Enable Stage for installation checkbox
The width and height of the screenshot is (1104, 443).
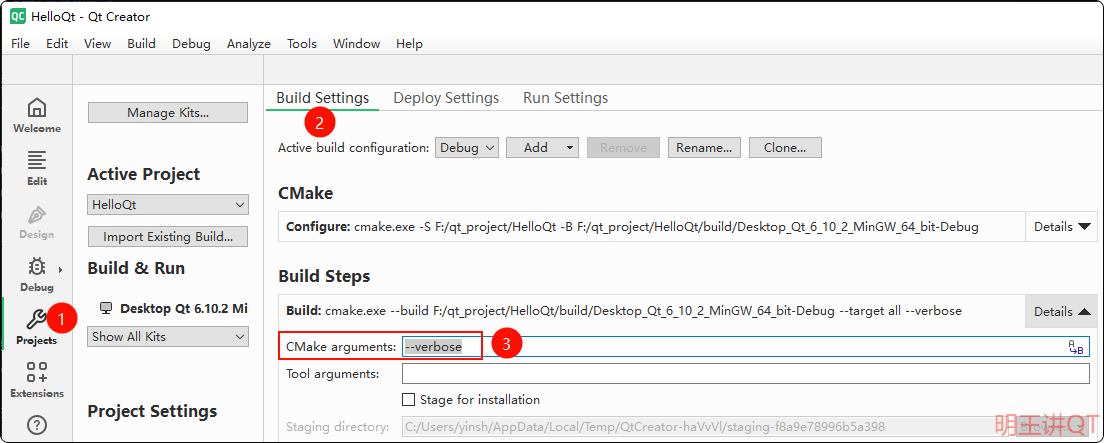(408, 400)
